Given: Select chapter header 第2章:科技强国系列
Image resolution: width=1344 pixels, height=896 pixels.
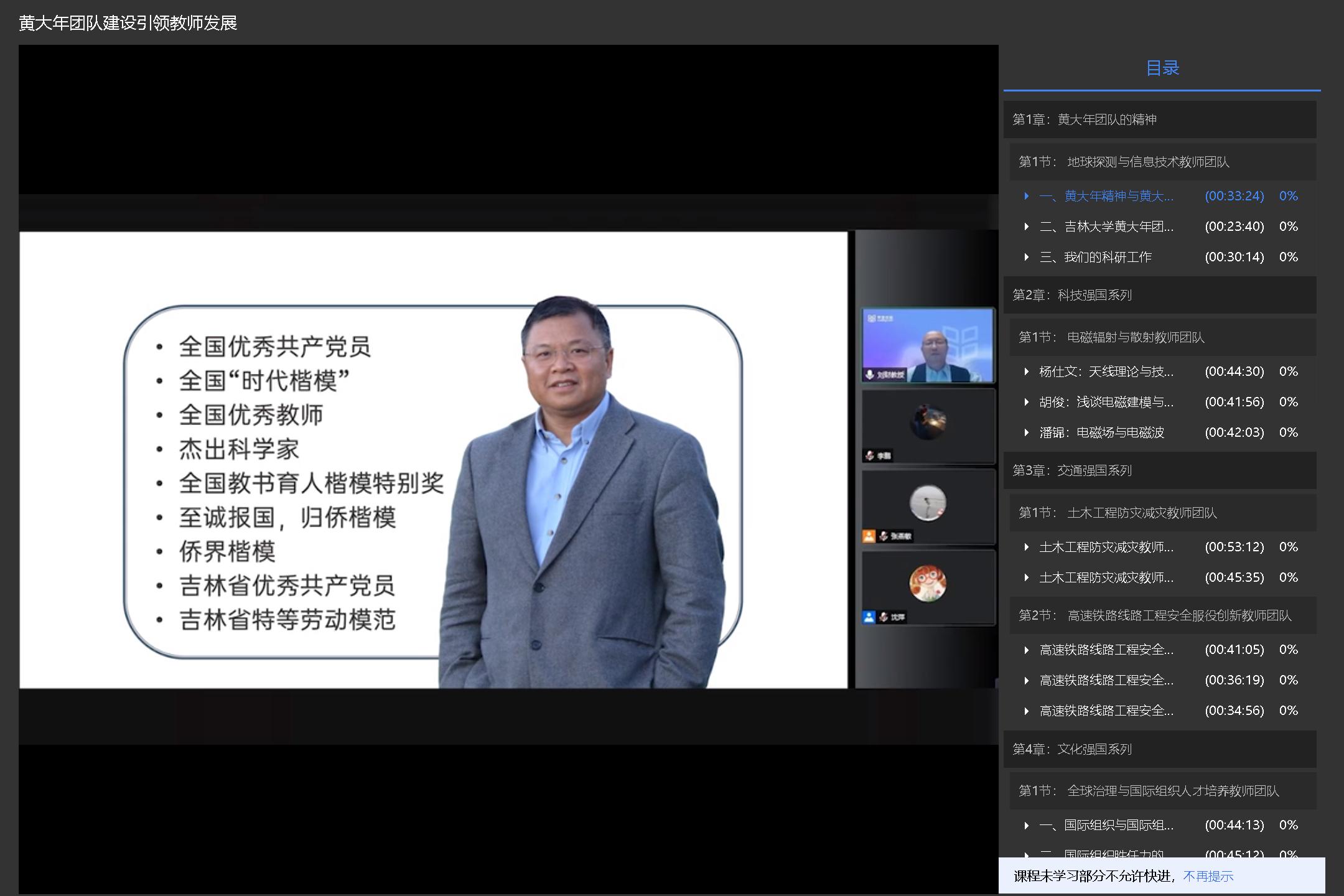Looking at the screenshot, I should pyautogui.click(x=1160, y=295).
